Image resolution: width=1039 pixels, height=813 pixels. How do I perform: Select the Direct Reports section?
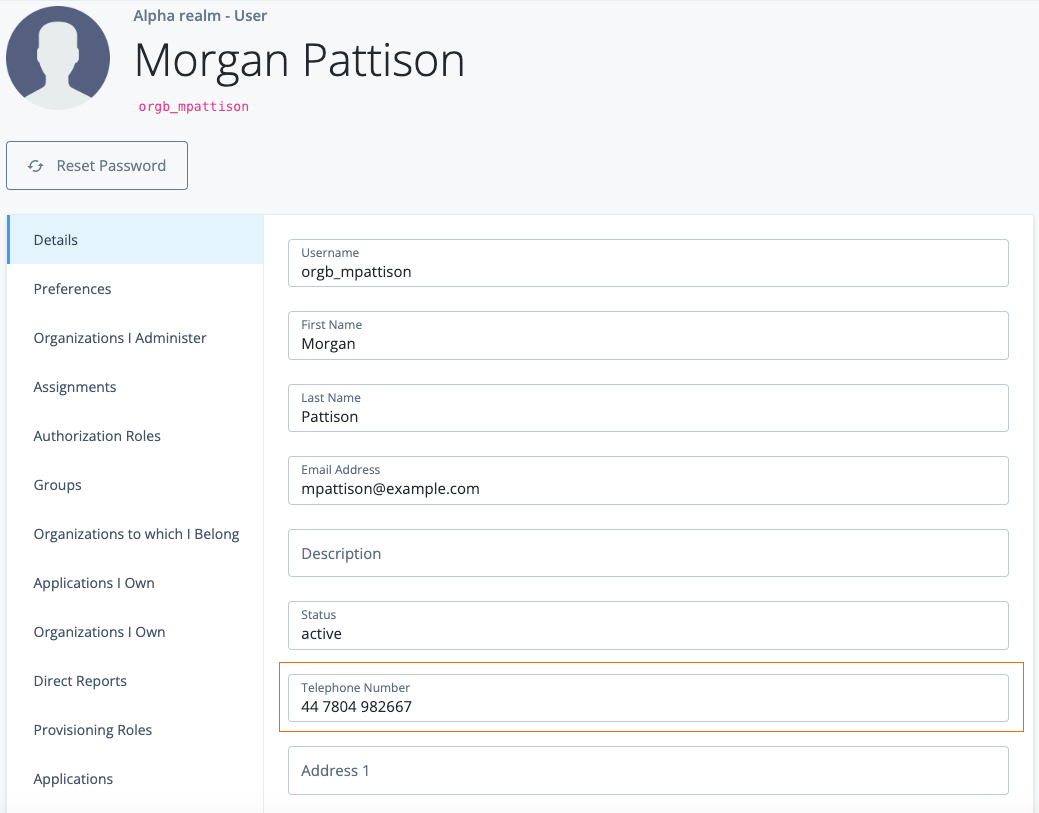[x=80, y=681]
